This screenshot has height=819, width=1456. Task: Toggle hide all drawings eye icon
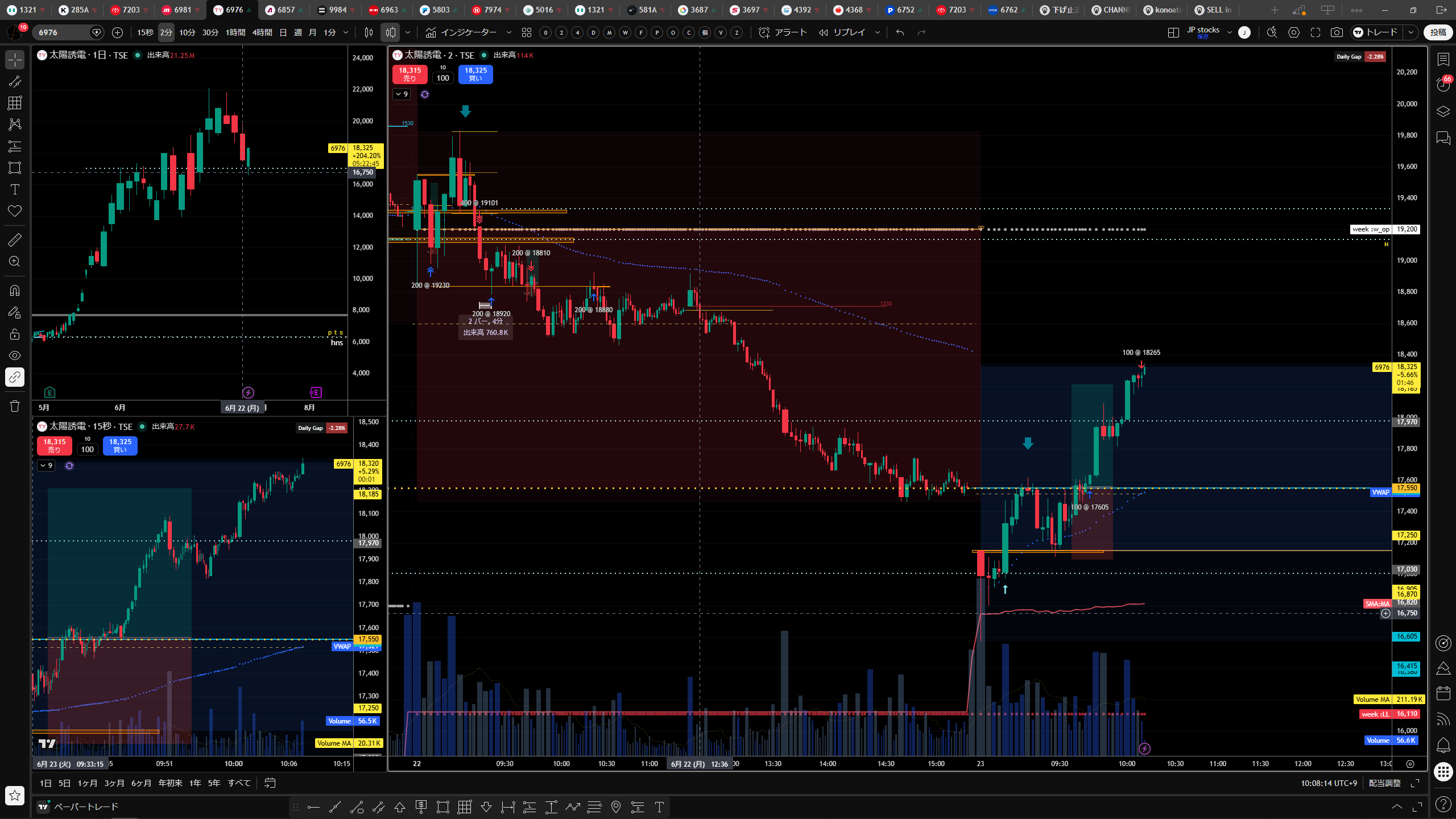point(15,355)
